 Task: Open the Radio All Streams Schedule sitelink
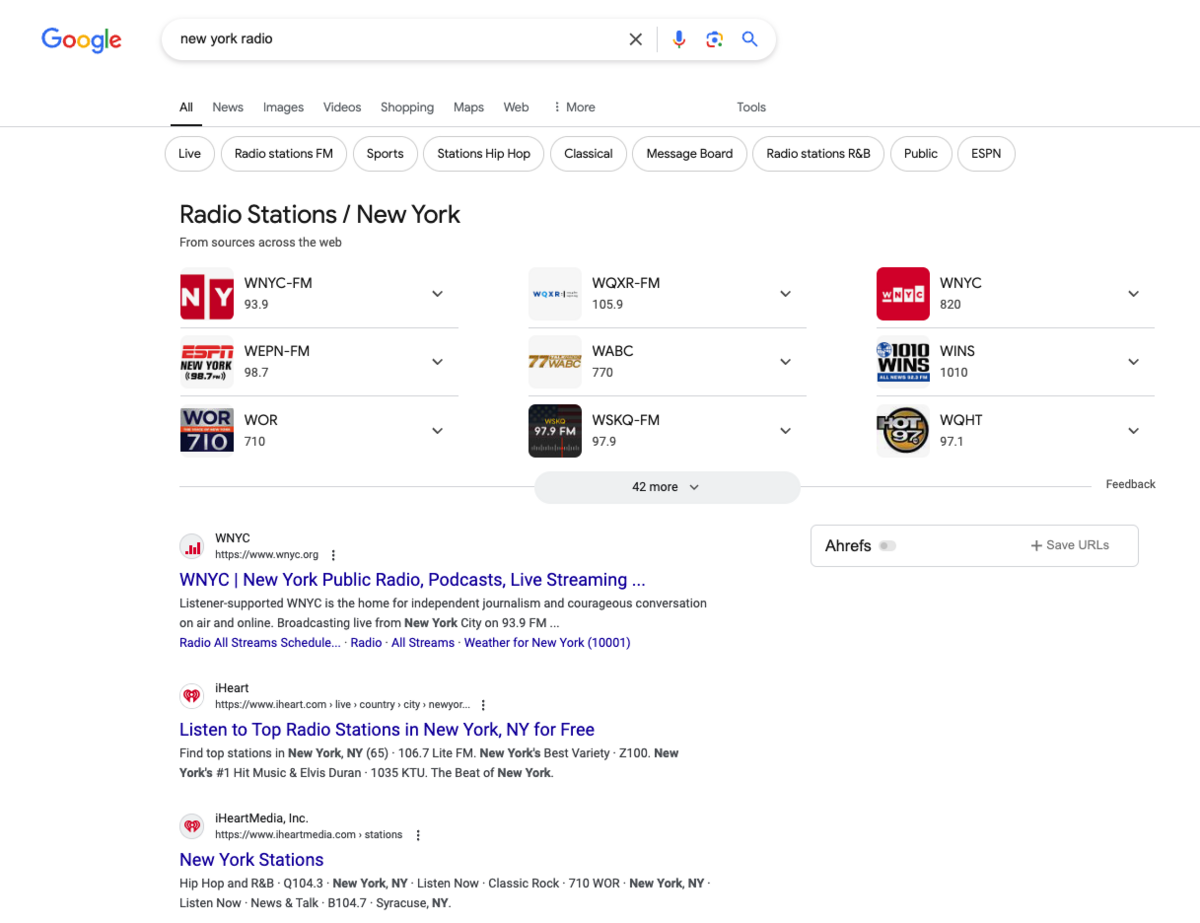pos(260,643)
